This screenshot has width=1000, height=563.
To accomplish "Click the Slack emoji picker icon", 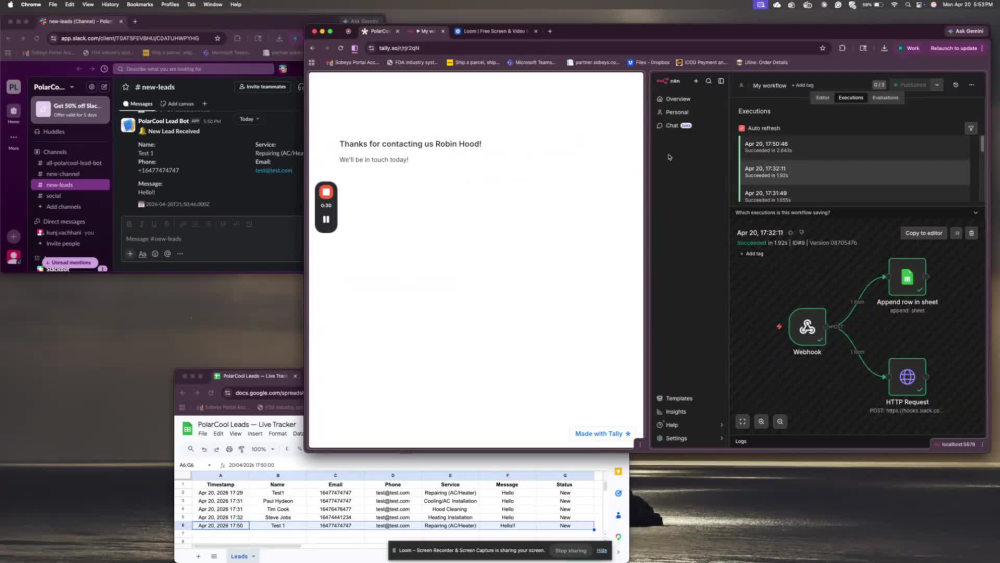I will 155,254.
